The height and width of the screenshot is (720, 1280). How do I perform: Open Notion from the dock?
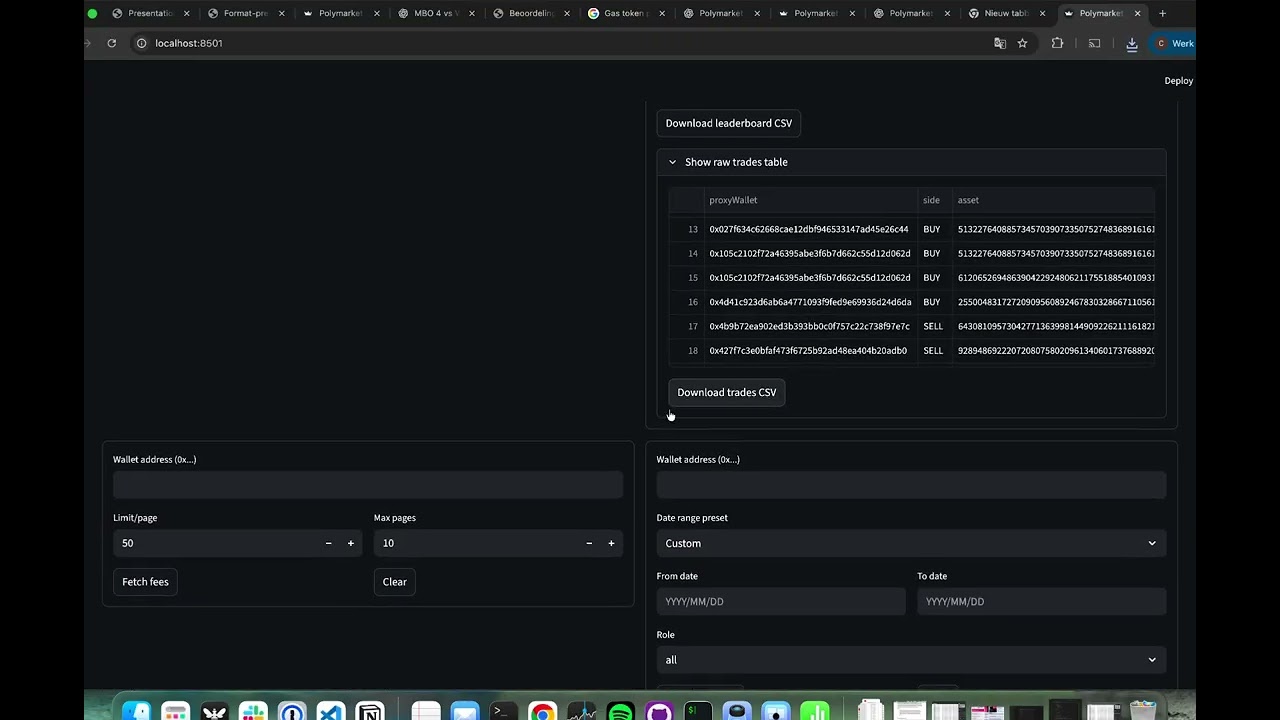pos(370,710)
